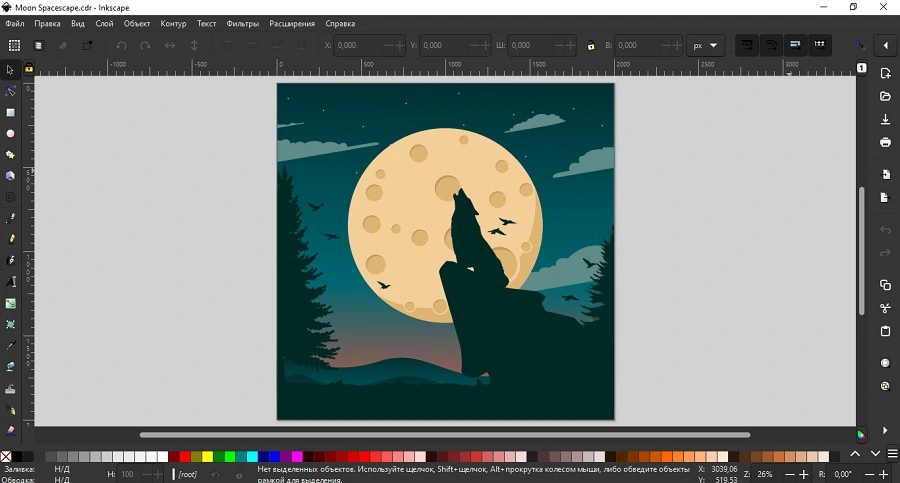This screenshot has height=483, width=900.
Task: Click Print document icon
Action: pyautogui.click(x=885, y=142)
